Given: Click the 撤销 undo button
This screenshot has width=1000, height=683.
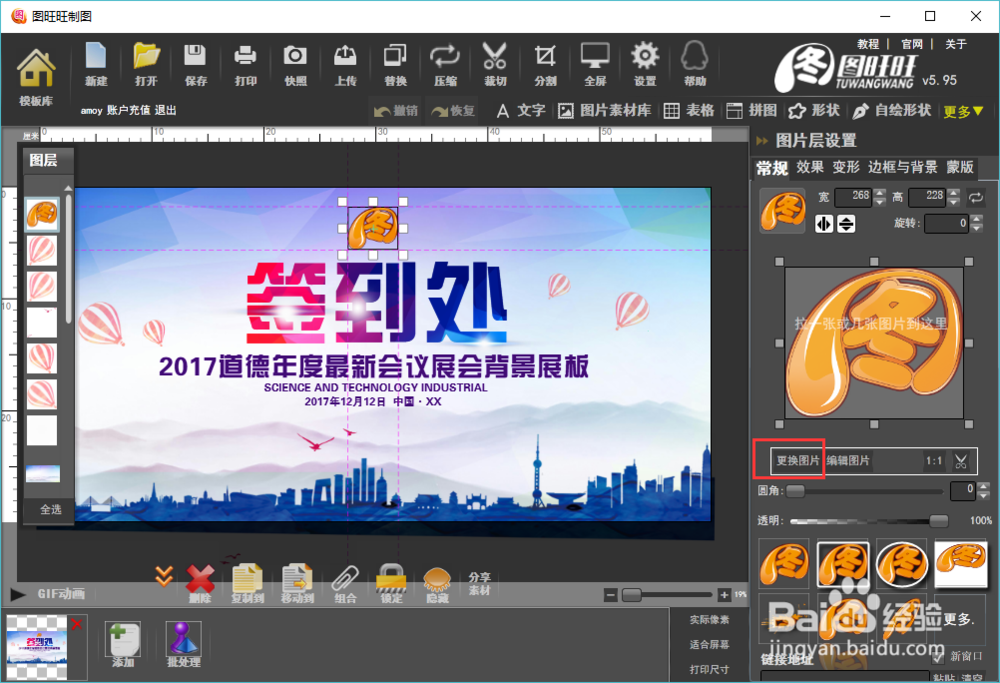Looking at the screenshot, I should coord(395,111).
